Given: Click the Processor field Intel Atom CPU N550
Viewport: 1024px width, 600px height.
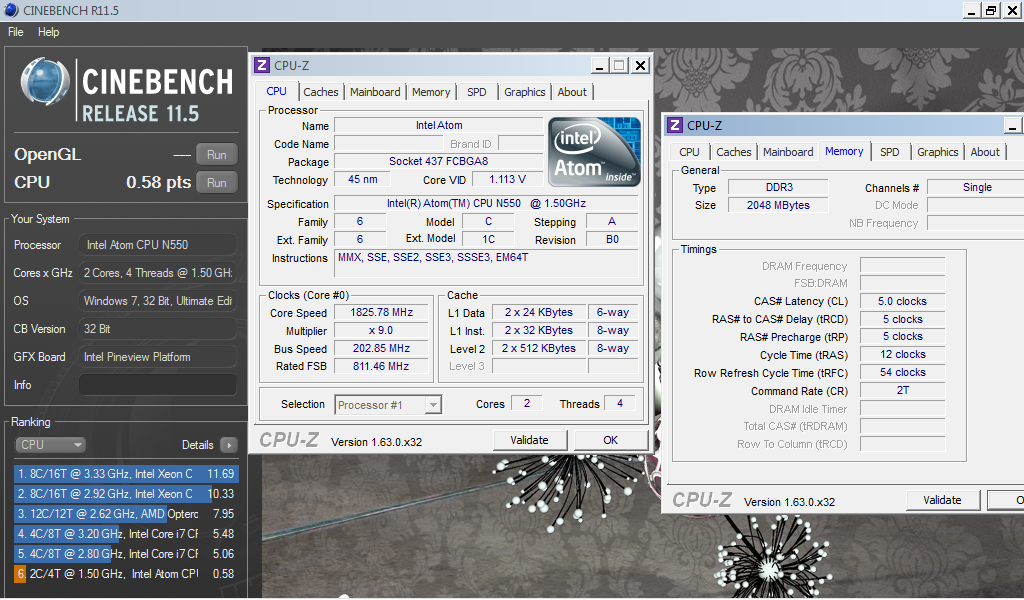Looking at the screenshot, I should (158, 245).
